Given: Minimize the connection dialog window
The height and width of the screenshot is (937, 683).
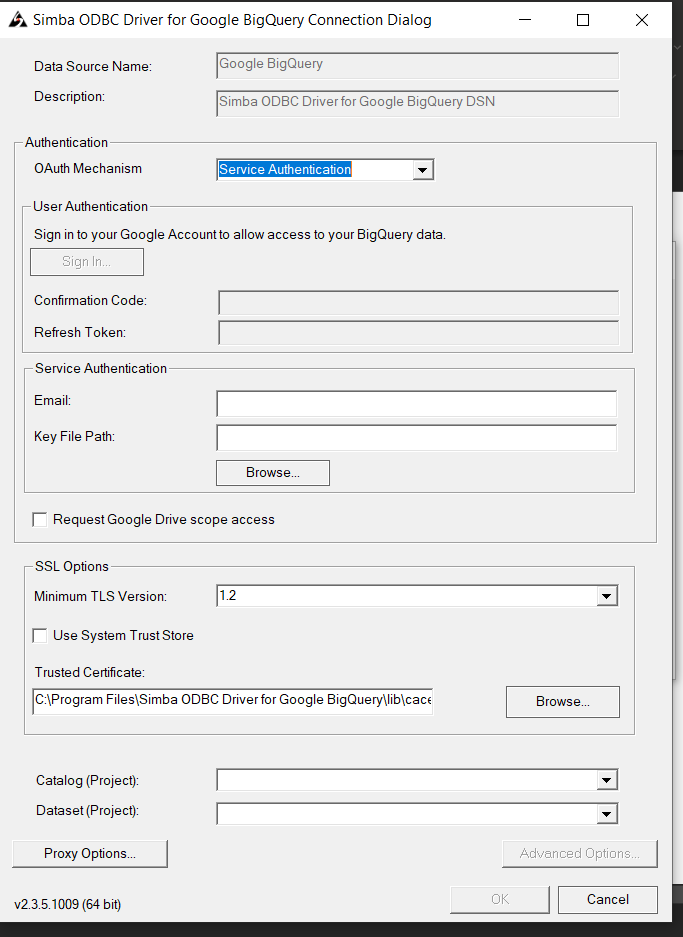Looking at the screenshot, I should point(525,20).
